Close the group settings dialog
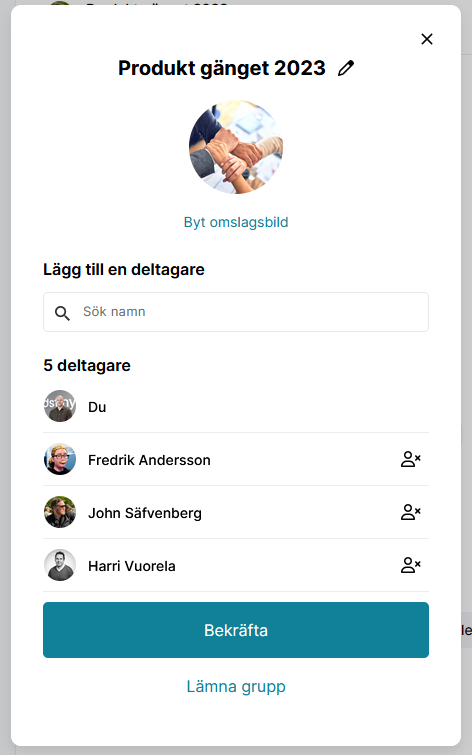Screen dimensions: 472x755 click(427, 39)
